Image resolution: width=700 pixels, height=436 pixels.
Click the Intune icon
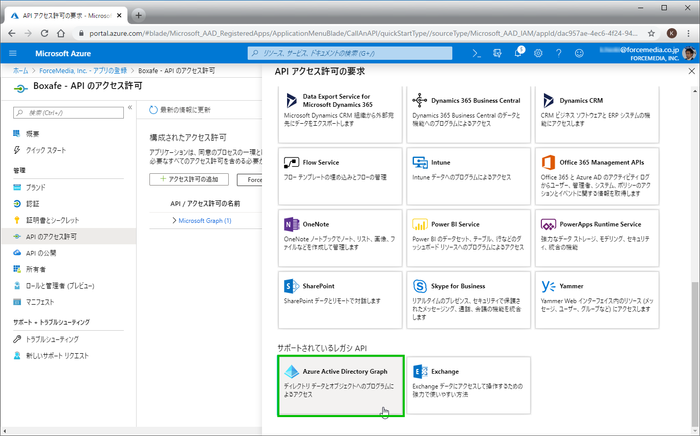click(x=420, y=162)
